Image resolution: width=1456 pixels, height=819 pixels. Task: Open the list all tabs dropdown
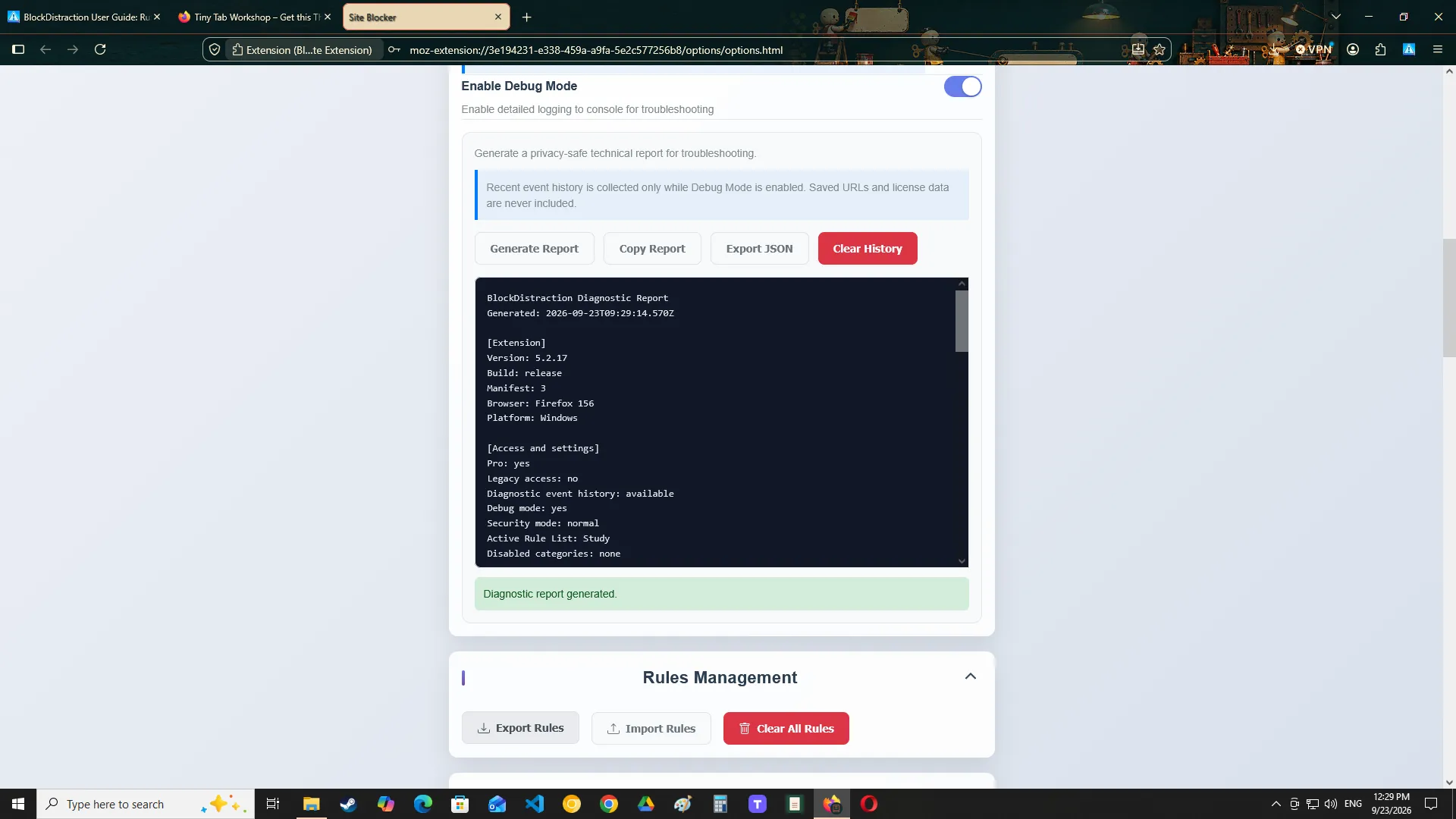tap(1336, 17)
